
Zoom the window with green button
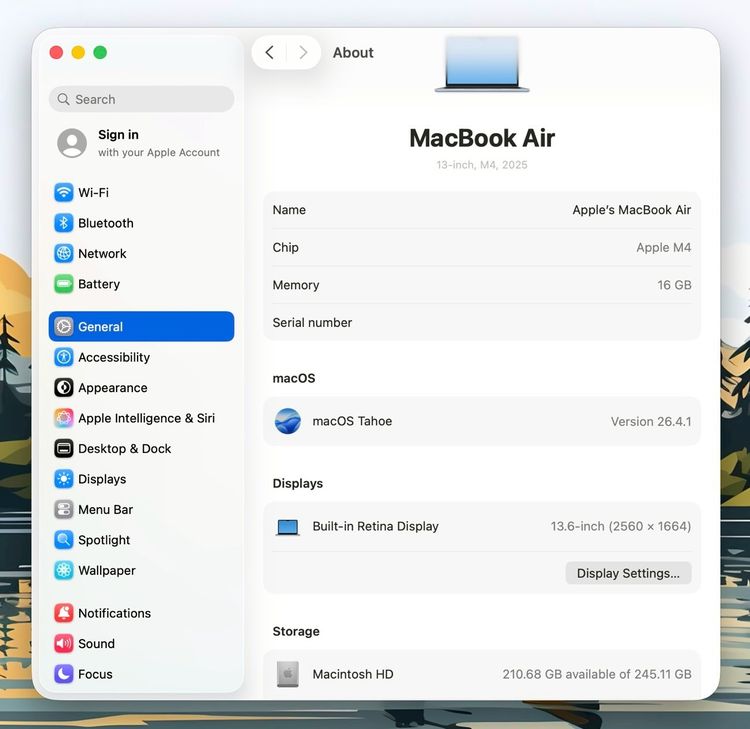pyautogui.click(x=100, y=52)
